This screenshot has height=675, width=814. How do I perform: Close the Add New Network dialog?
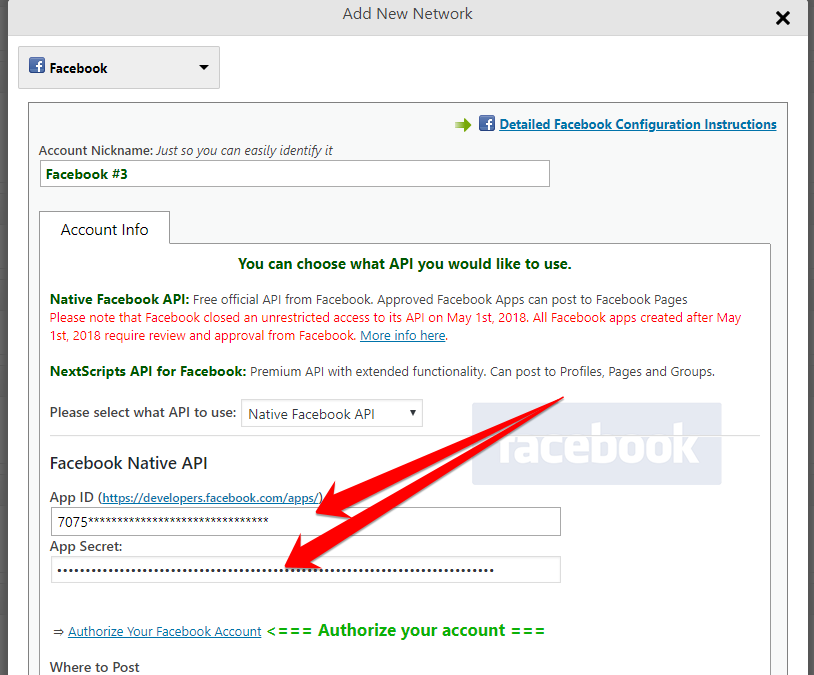coord(782,18)
